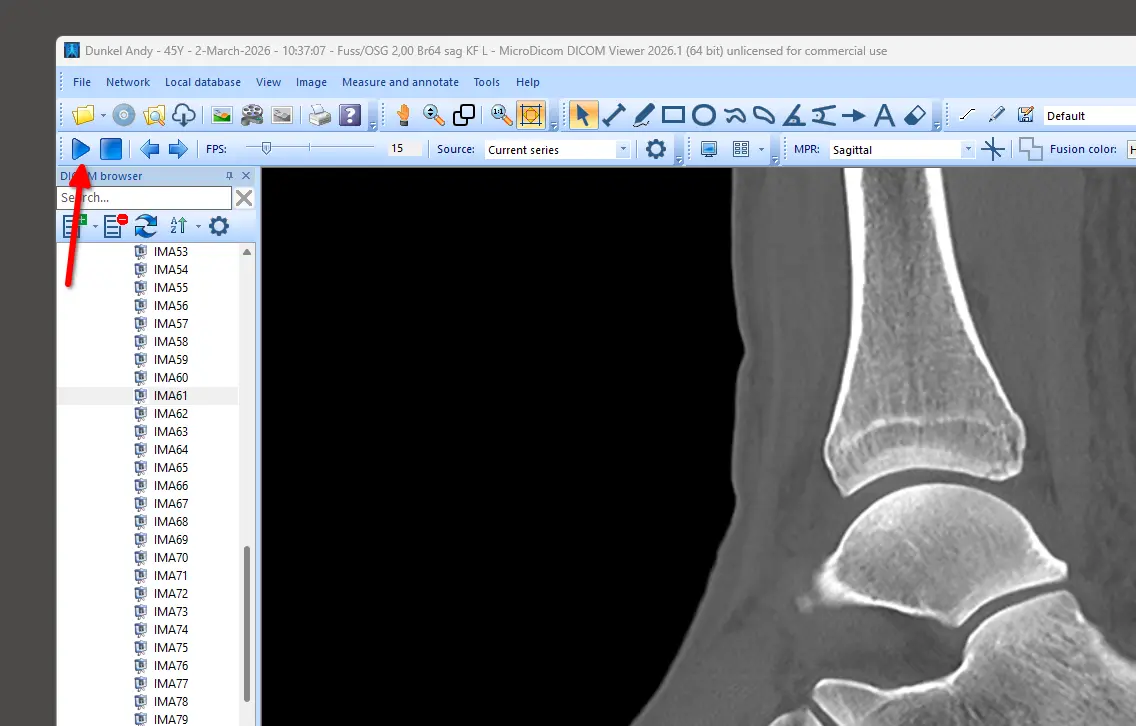1136x726 pixels.
Task: Select IMA66 in the browser list
Action: [x=171, y=486]
